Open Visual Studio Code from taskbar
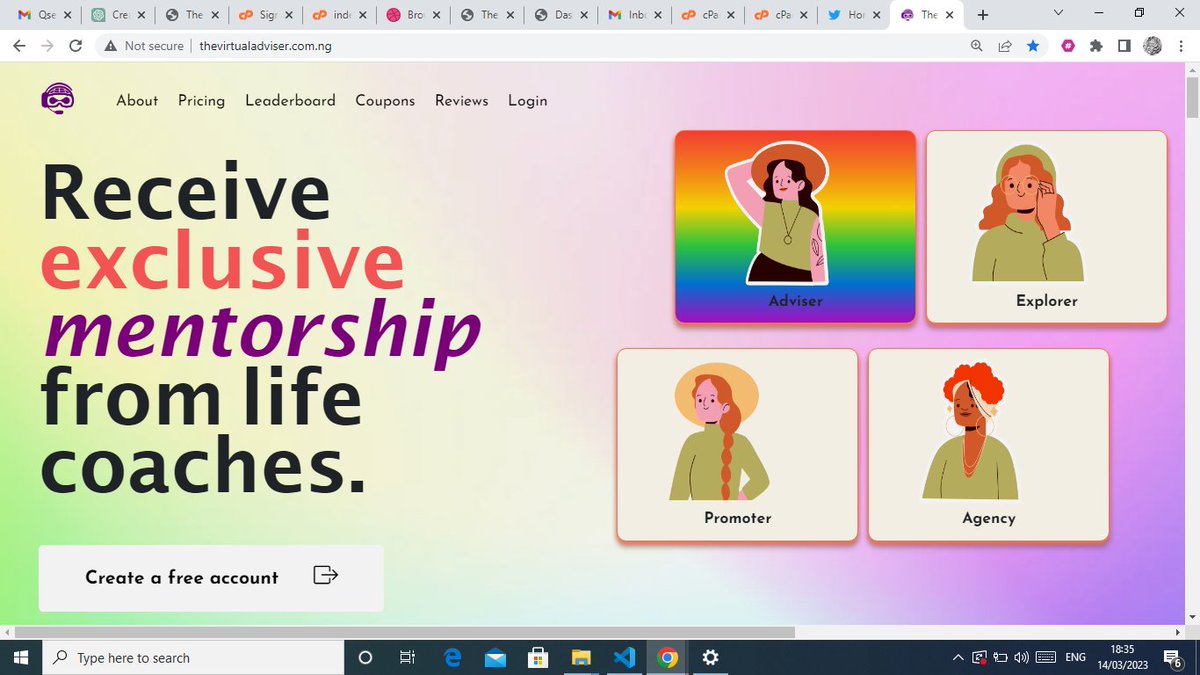This screenshot has width=1200, height=675. click(625, 658)
